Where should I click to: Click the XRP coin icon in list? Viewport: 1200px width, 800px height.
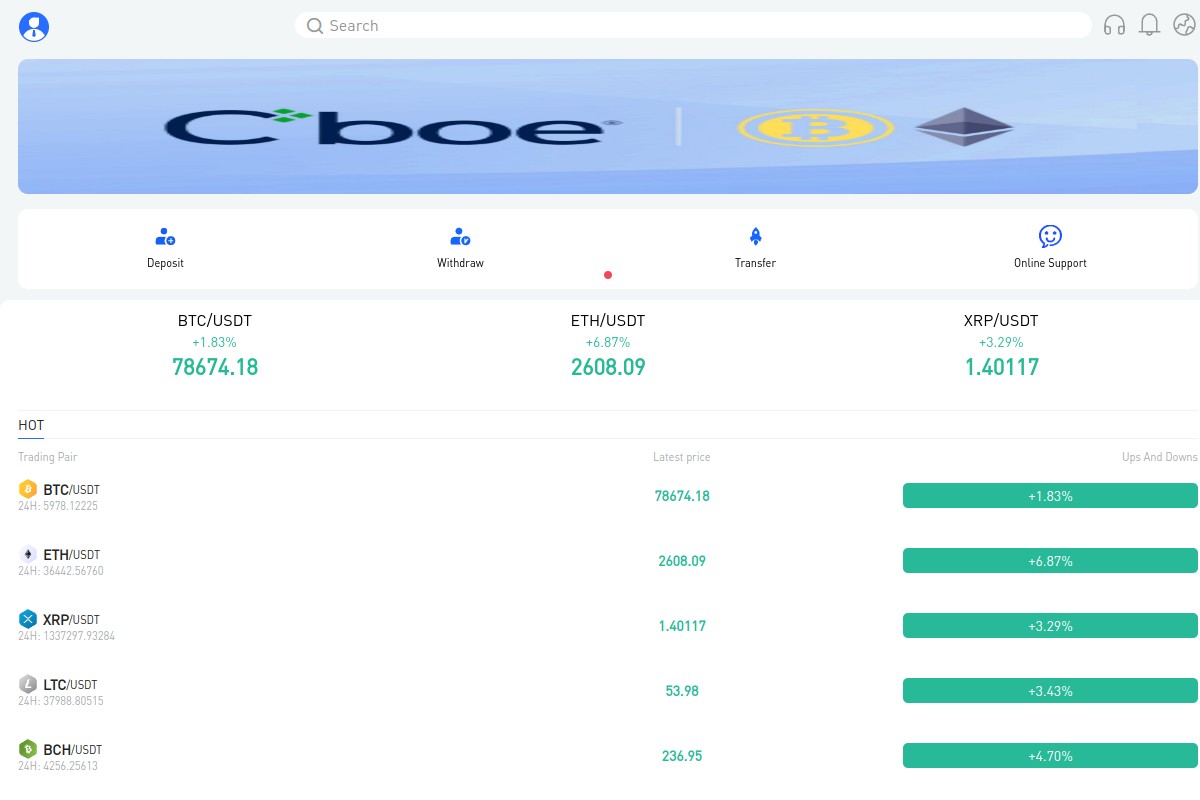pos(28,619)
